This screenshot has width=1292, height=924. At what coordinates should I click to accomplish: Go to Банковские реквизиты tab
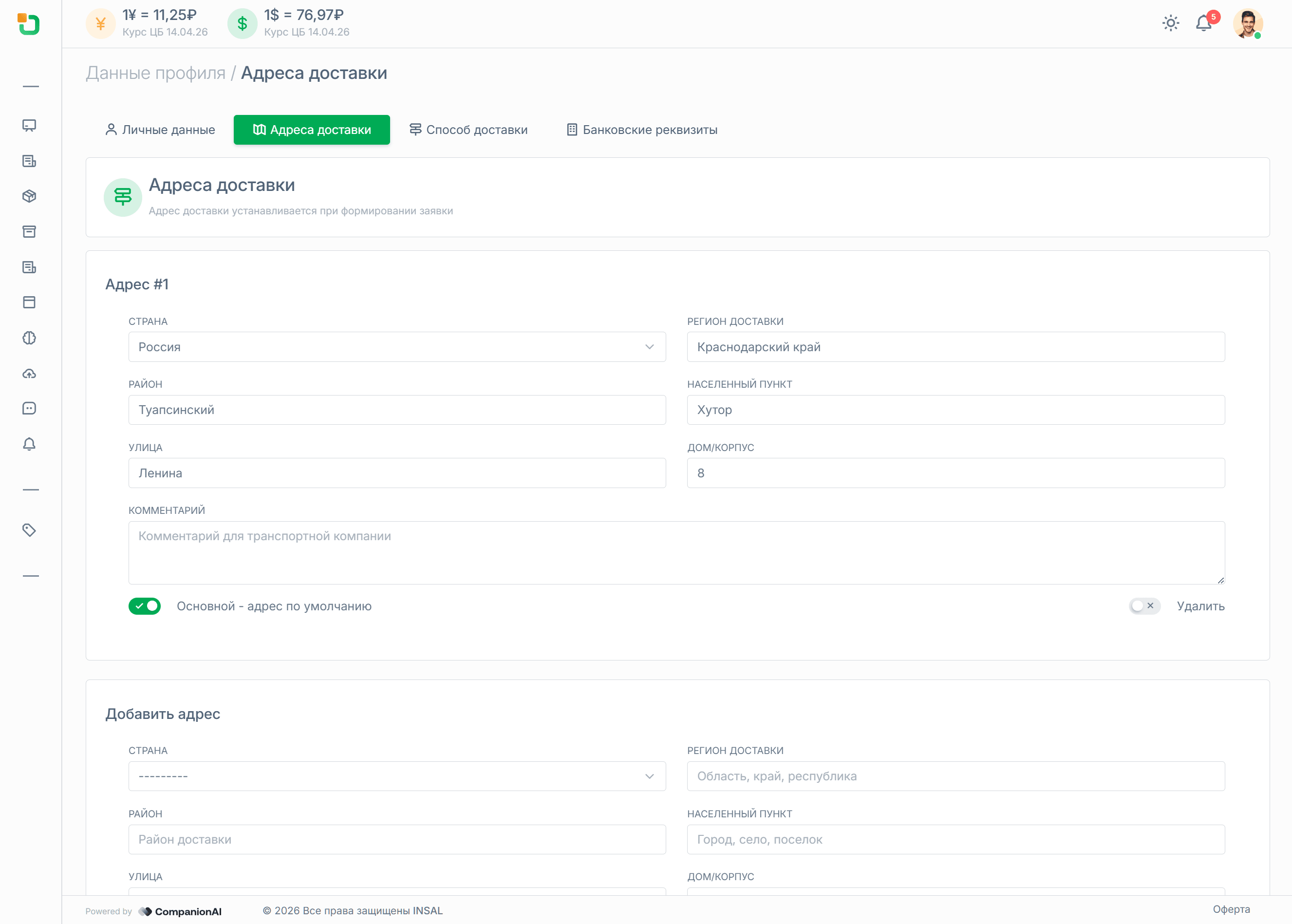click(x=642, y=130)
